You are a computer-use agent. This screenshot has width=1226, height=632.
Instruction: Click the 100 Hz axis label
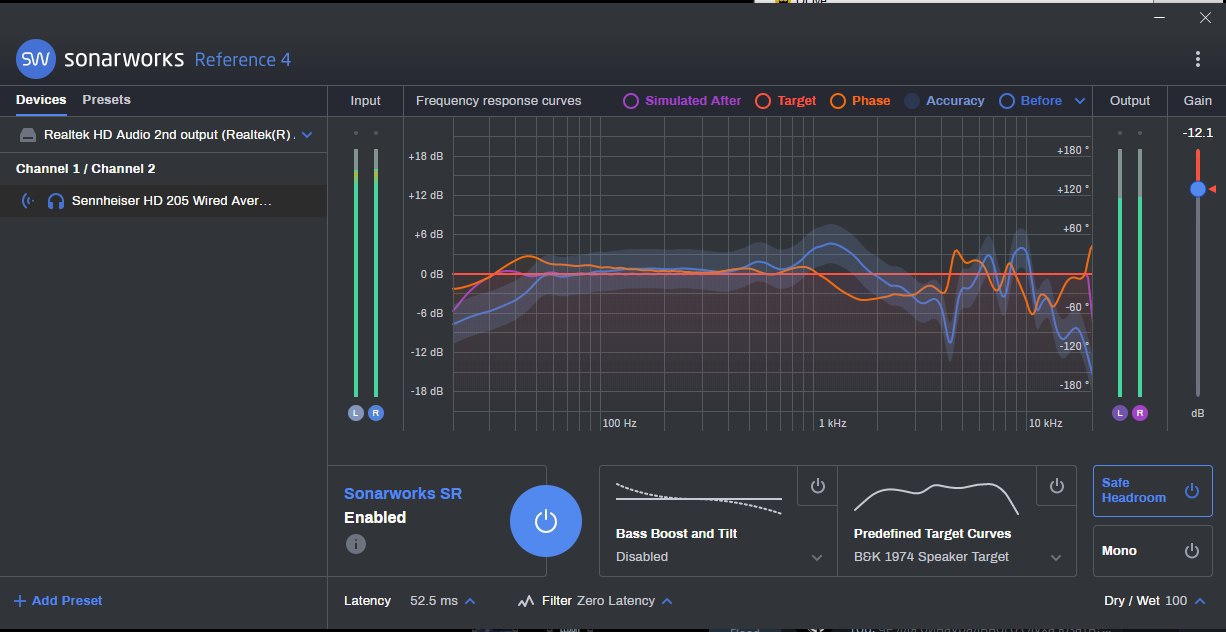619,424
